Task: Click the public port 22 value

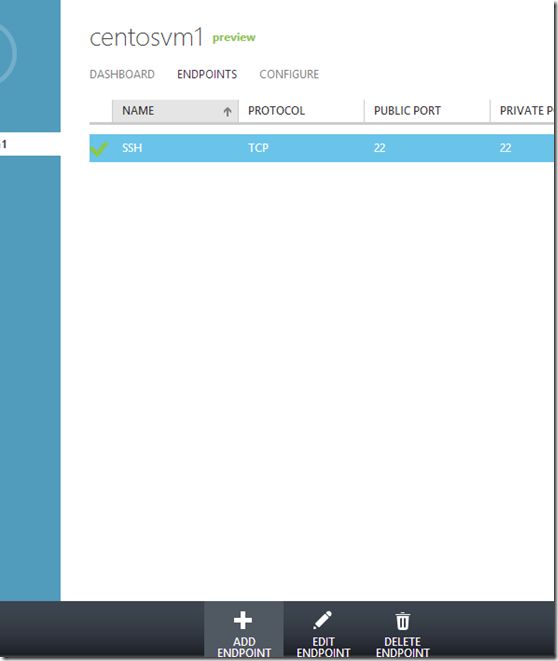Action: tap(379, 148)
